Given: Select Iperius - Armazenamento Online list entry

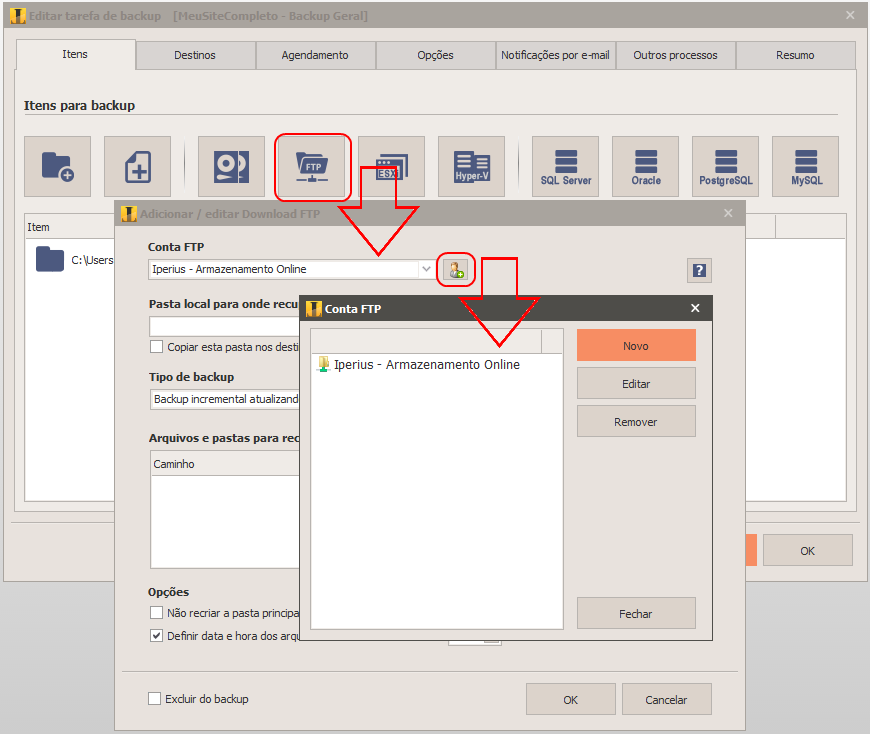Looking at the screenshot, I should click(437, 365).
